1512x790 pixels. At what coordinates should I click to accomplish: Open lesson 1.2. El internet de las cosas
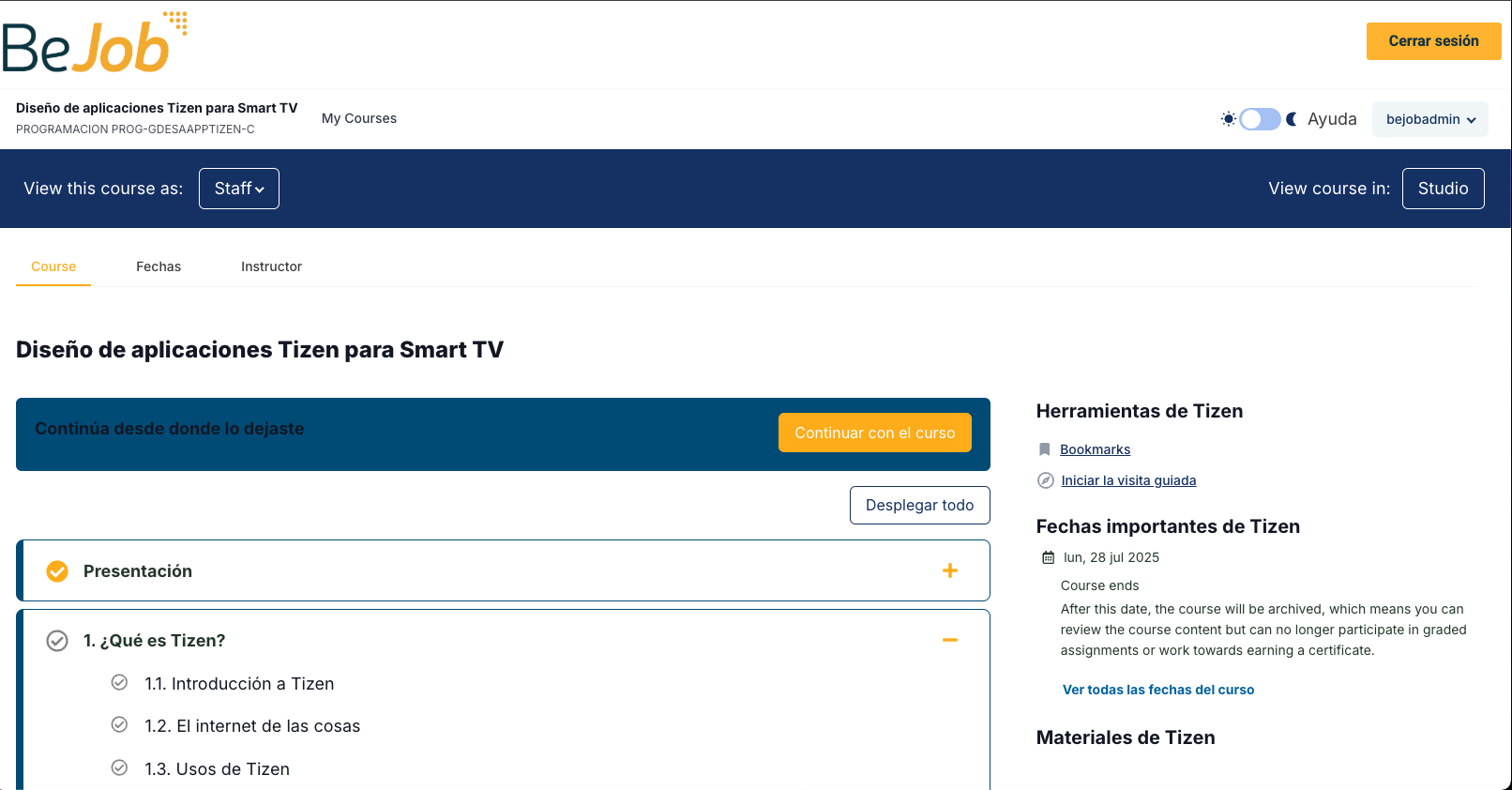click(252, 726)
